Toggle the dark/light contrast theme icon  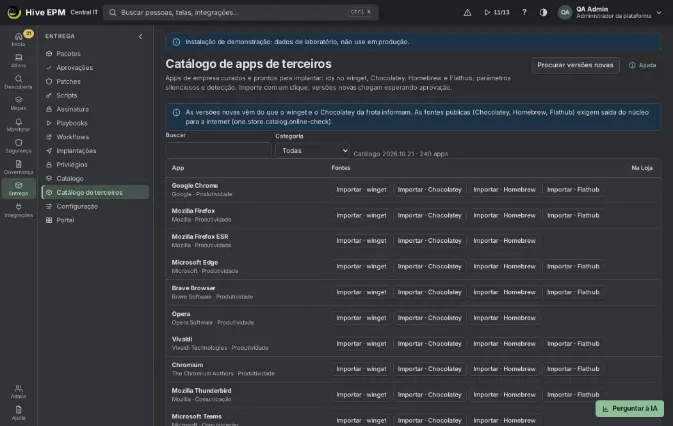click(543, 12)
